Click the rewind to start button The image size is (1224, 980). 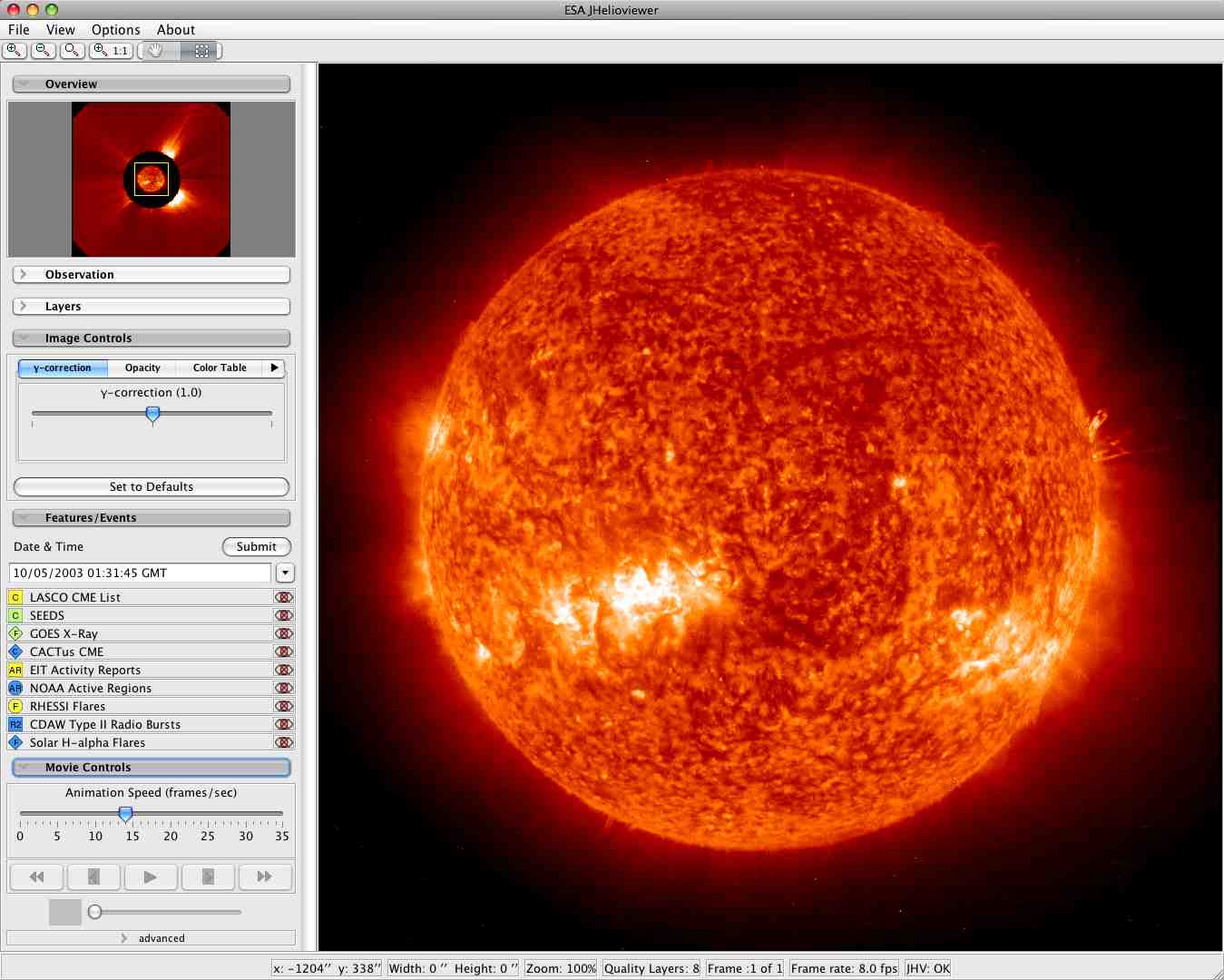pos(36,877)
